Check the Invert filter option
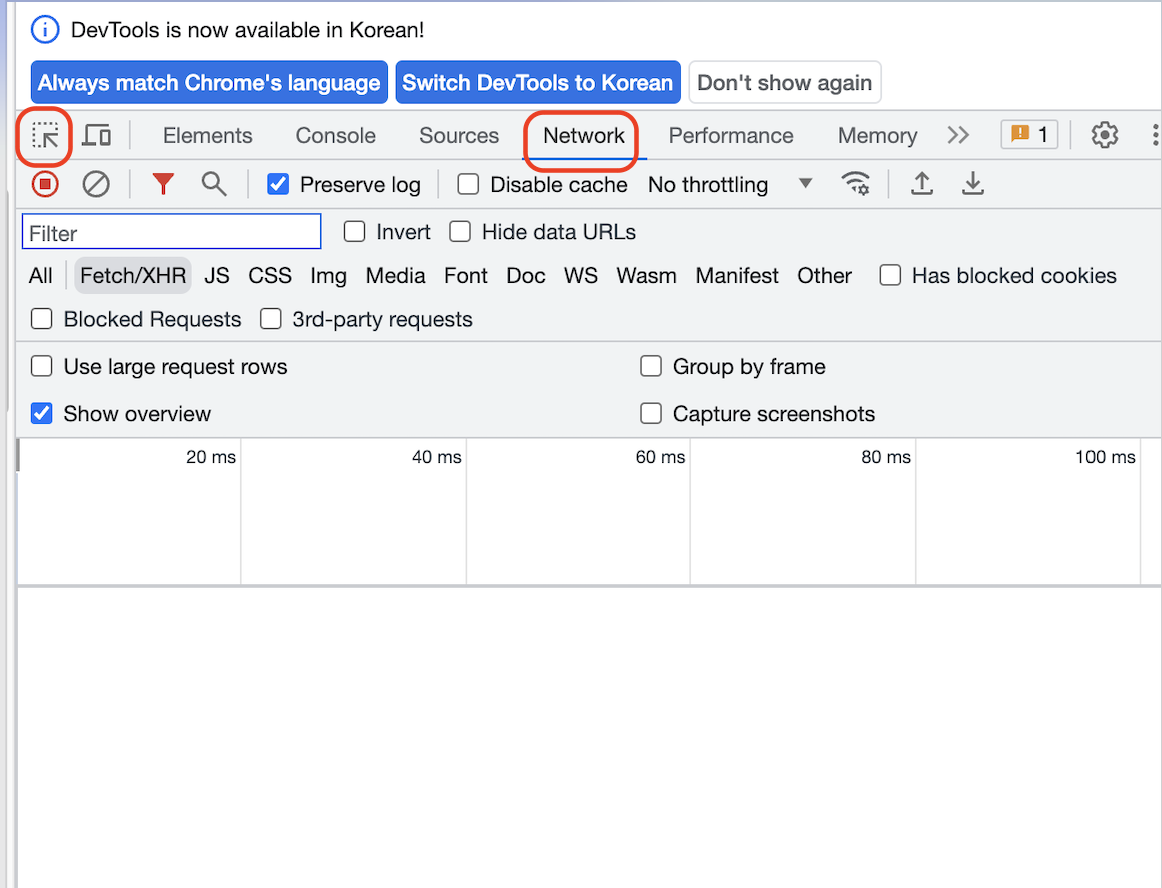The image size is (1162, 888). pos(354,232)
